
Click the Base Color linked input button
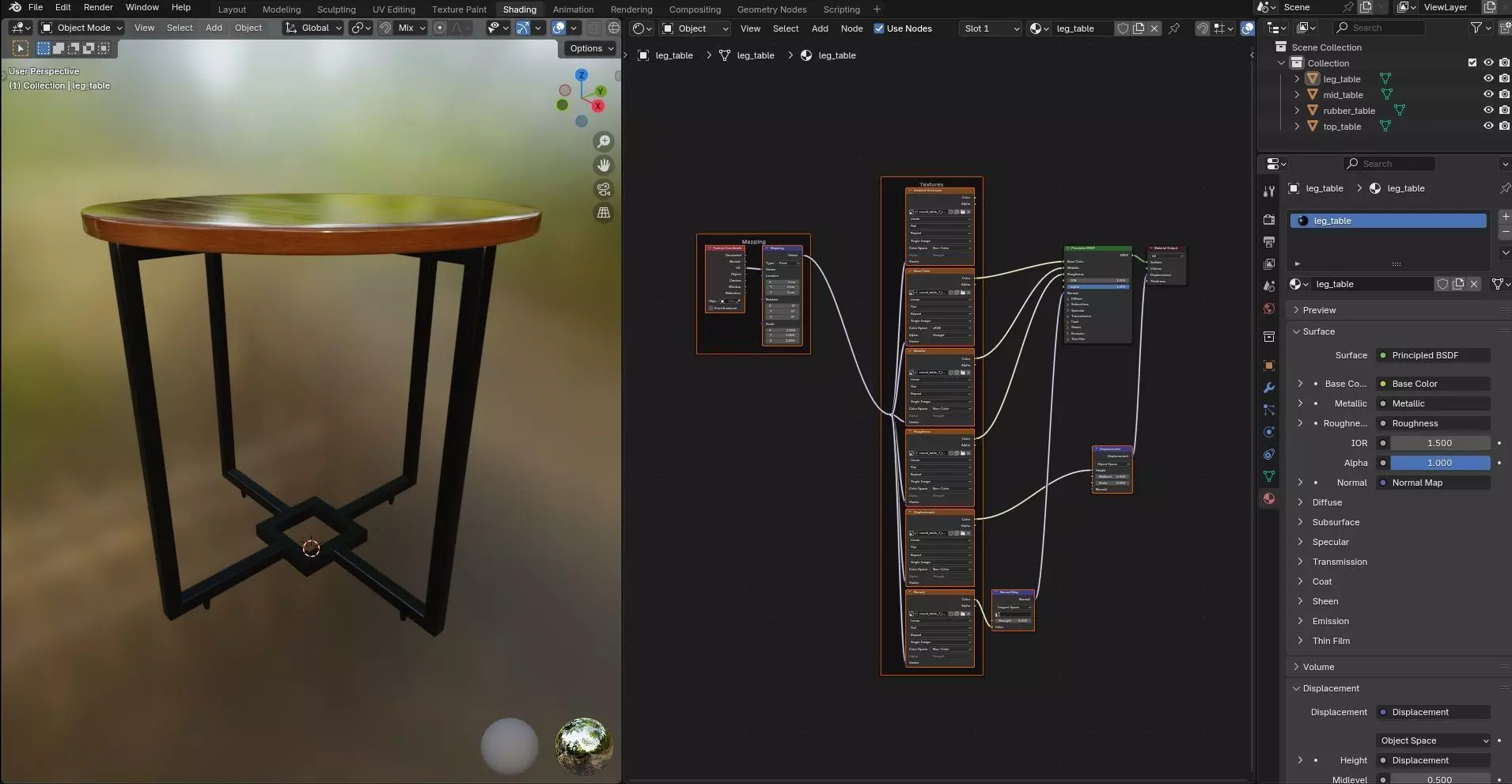1434,384
